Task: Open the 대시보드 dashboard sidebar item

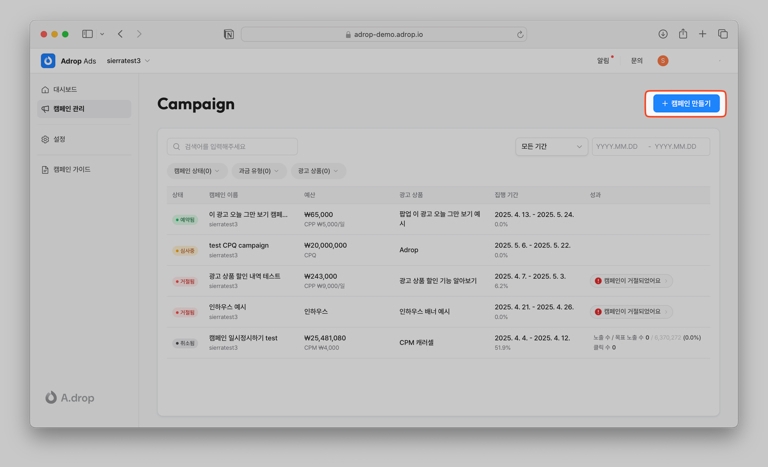Action: point(65,90)
